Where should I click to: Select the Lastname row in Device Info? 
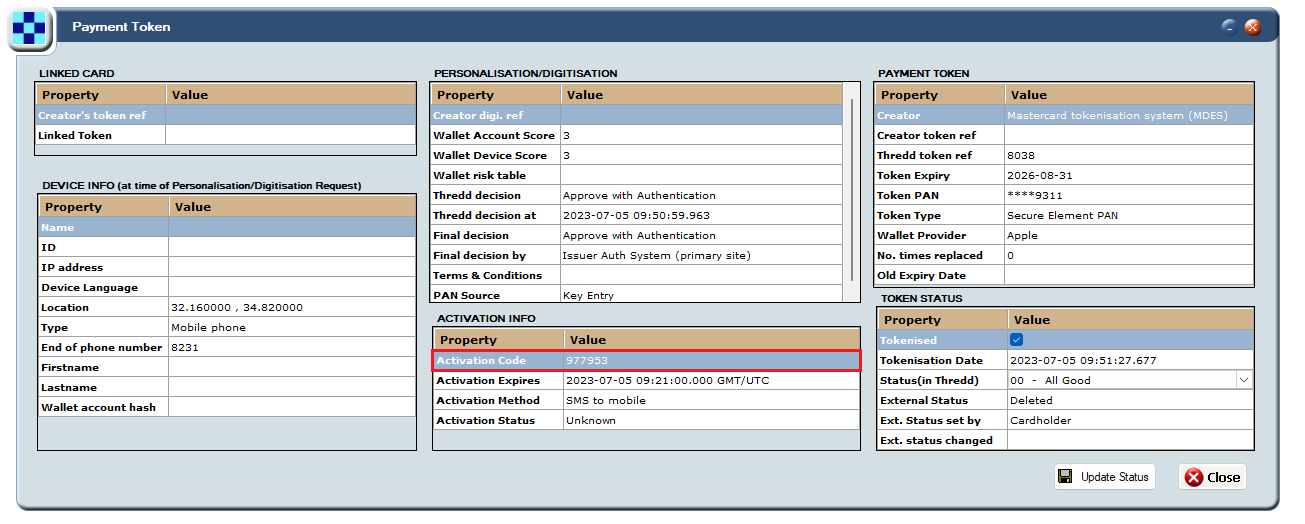tap(227, 387)
